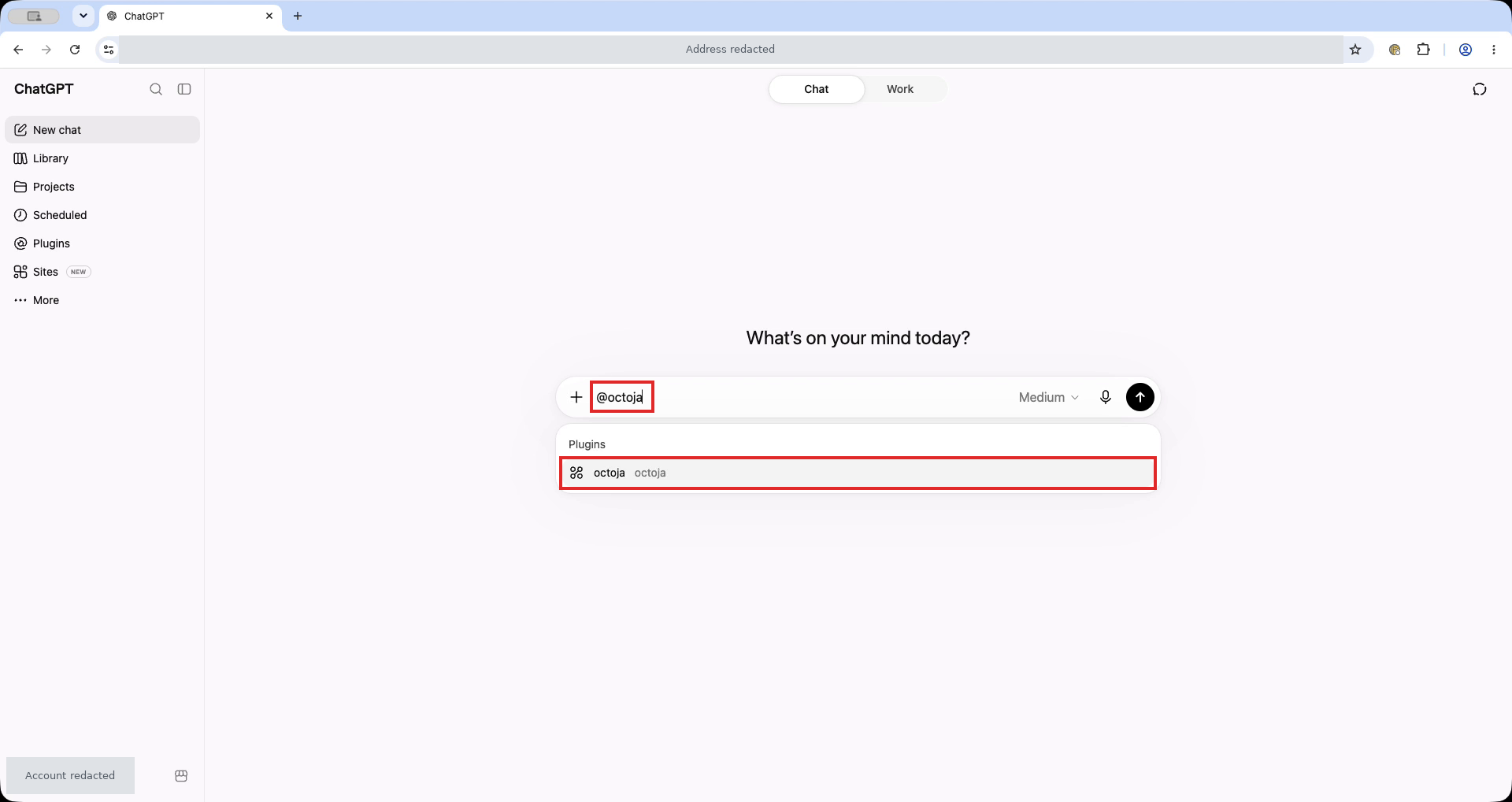Click the NEW badge beside Sites
1512x802 pixels.
tap(79, 272)
